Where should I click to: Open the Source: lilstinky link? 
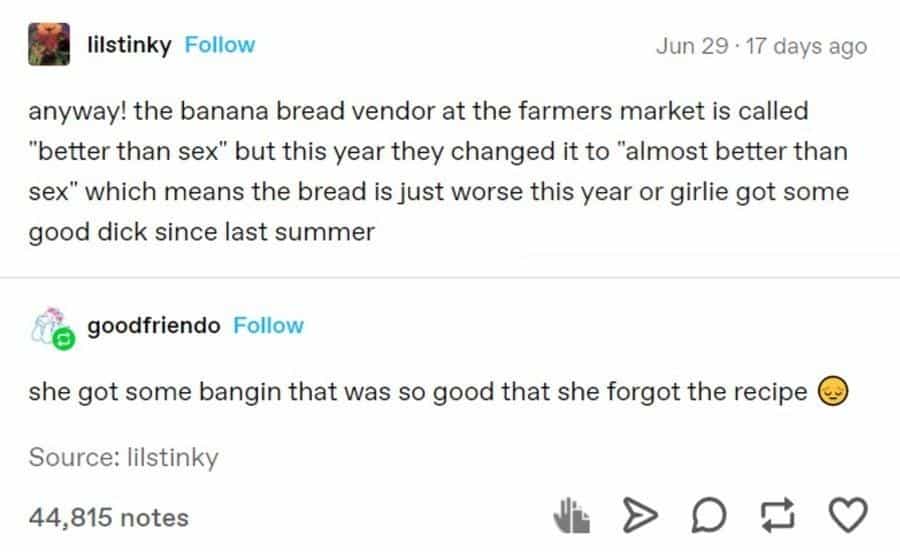(x=124, y=457)
